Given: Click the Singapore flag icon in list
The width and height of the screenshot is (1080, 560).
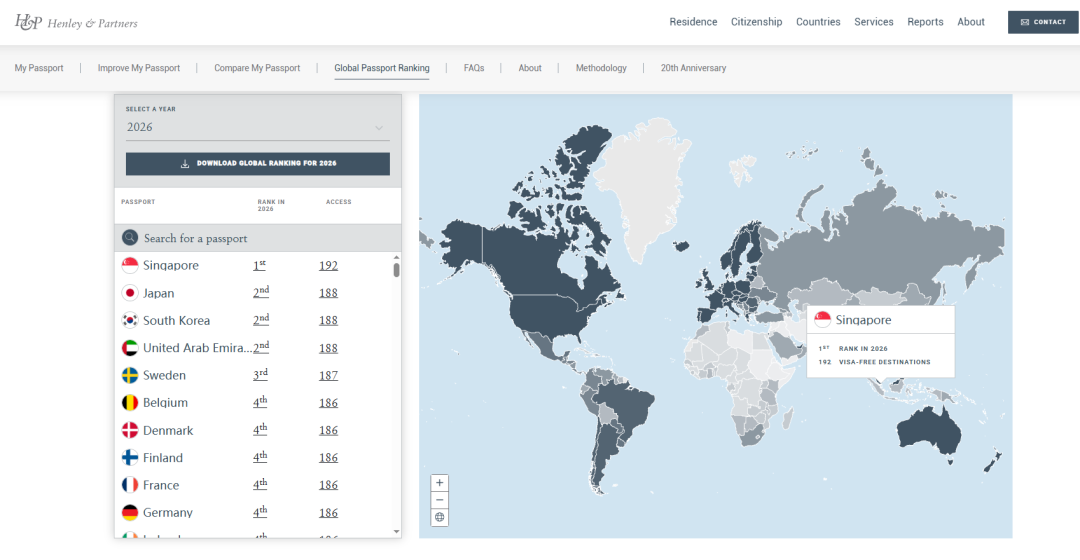Looking at the screenshot, I should 129,265.
